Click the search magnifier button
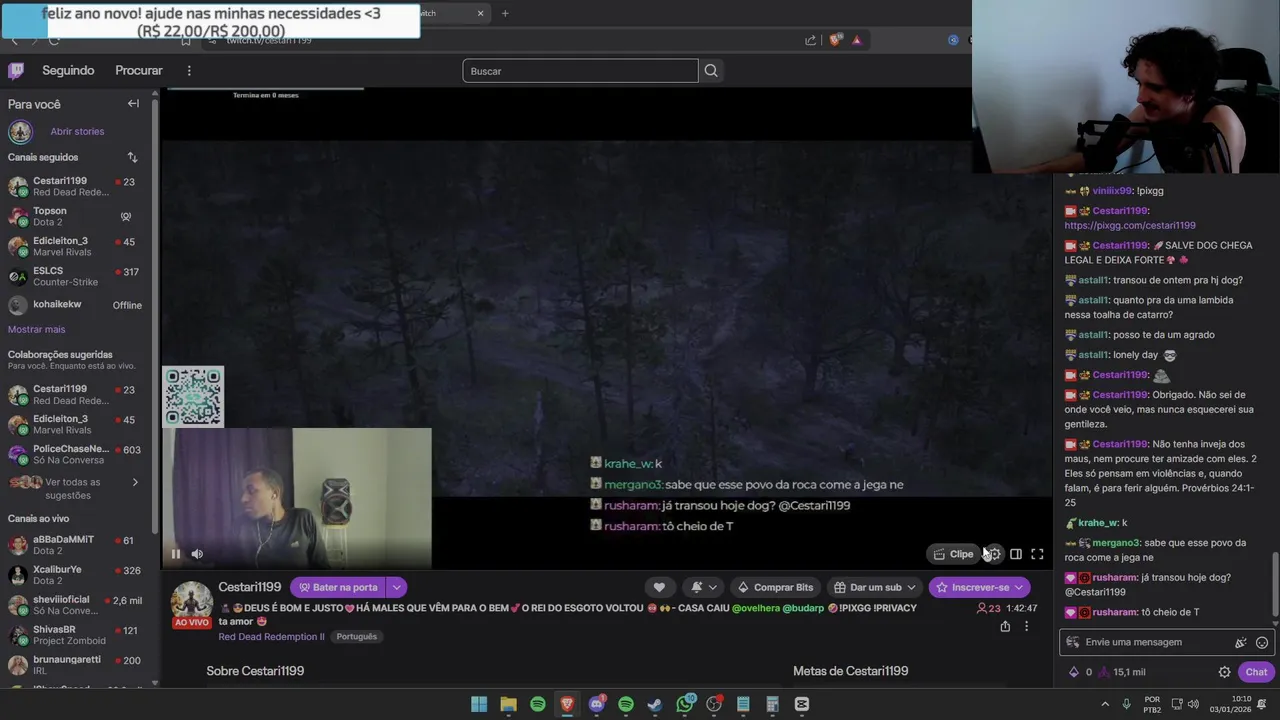 tap(711, 71)
